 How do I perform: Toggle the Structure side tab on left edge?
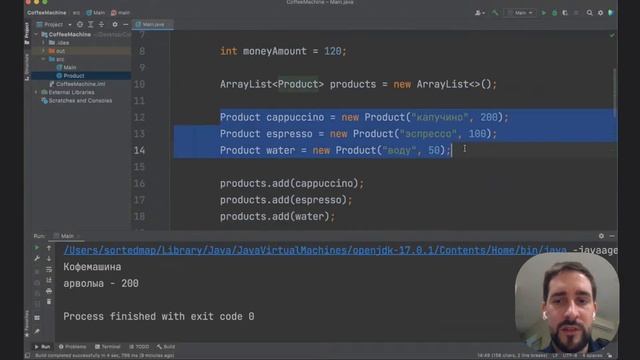(27, 67)
